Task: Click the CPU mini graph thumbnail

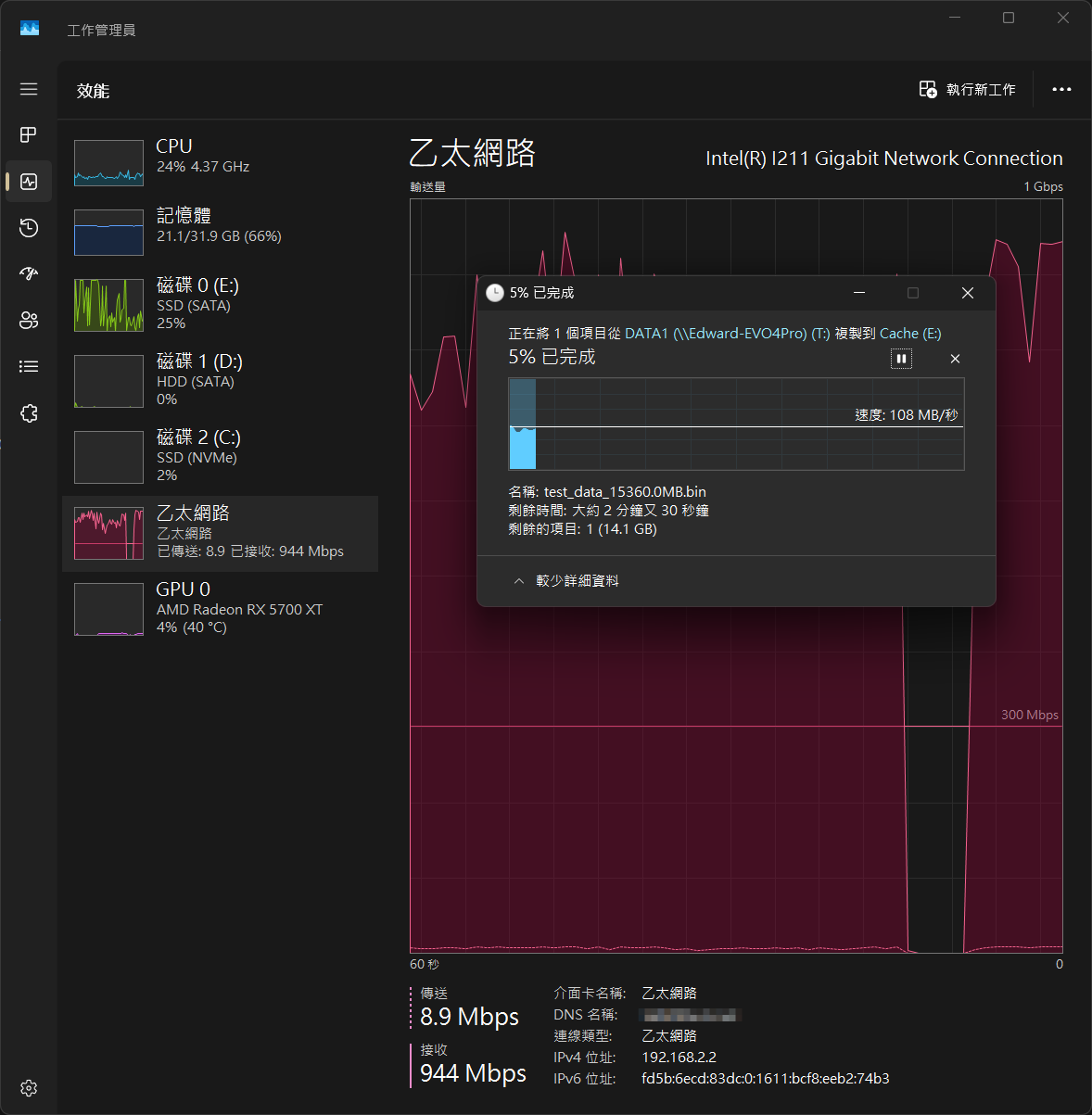Action: (x=108, y=162)
